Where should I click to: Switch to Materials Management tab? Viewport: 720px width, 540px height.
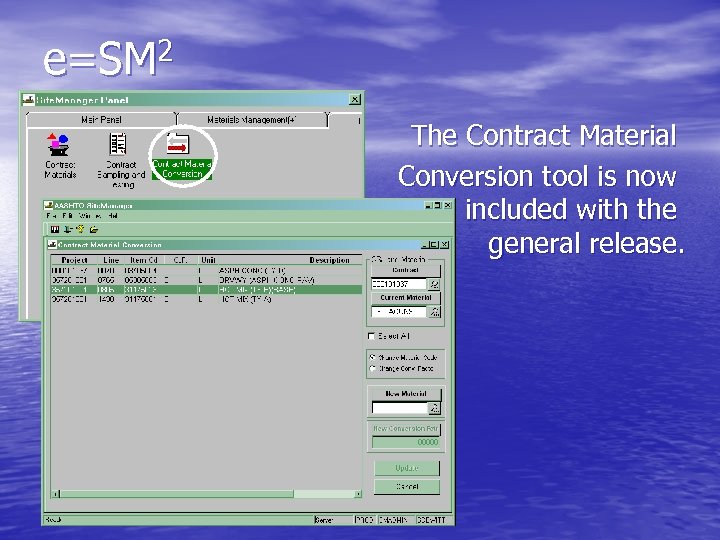[252, 120]
